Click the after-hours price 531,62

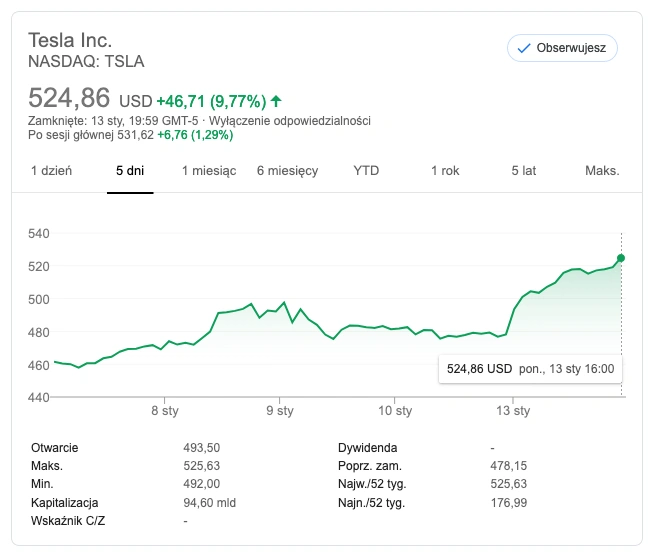[x=136, y=135]
